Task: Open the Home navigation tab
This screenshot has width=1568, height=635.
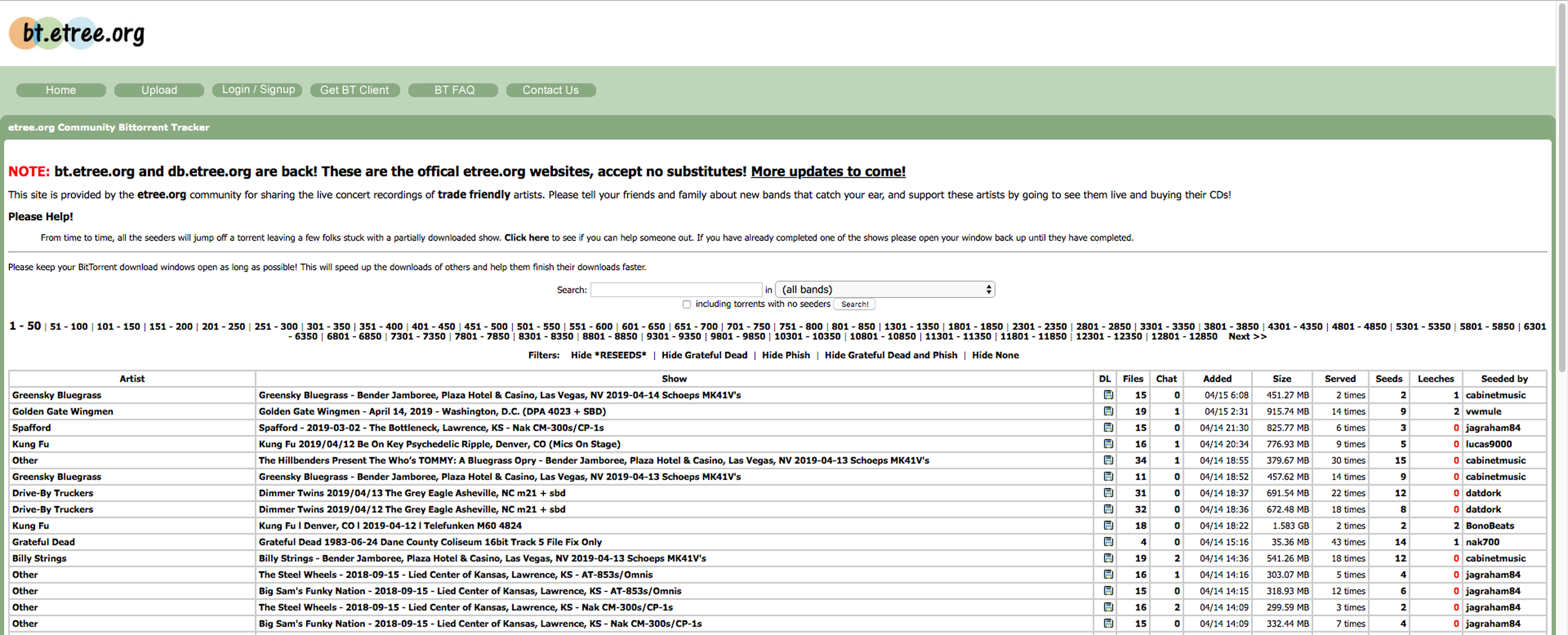Action: click(x=61, y=90)
